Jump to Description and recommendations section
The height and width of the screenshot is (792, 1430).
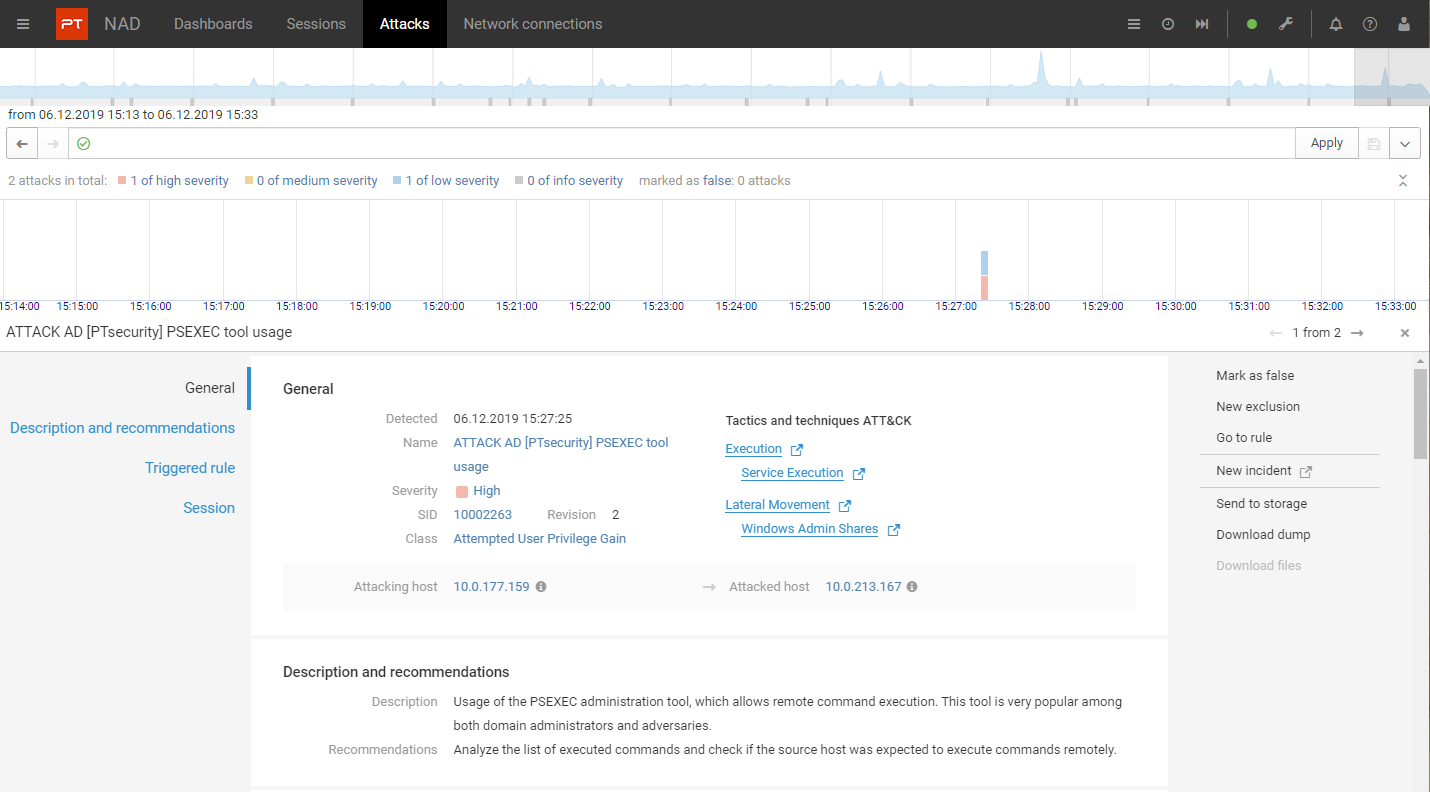click(x=122, y=428)
